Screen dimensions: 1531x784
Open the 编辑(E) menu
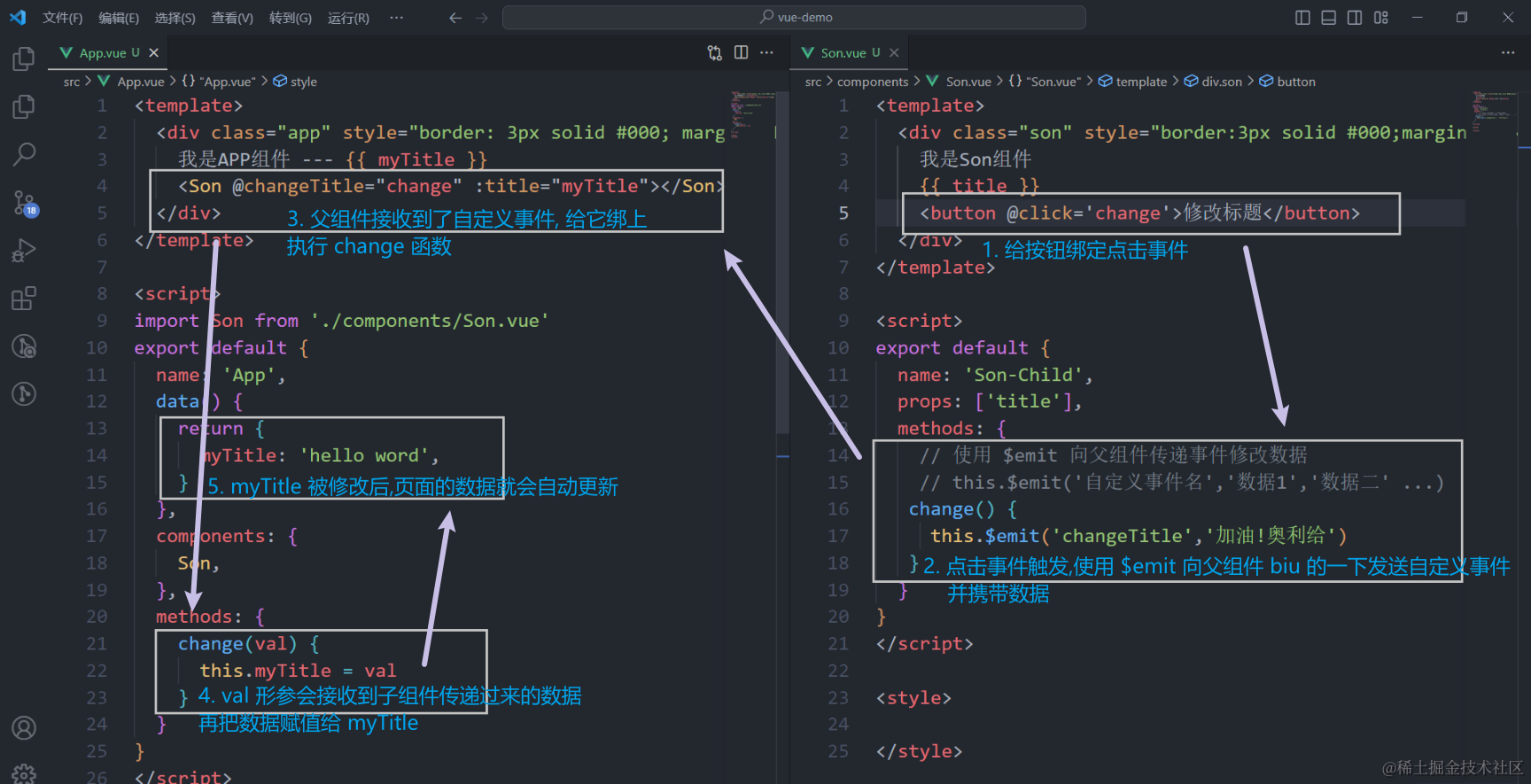point(119,18)
